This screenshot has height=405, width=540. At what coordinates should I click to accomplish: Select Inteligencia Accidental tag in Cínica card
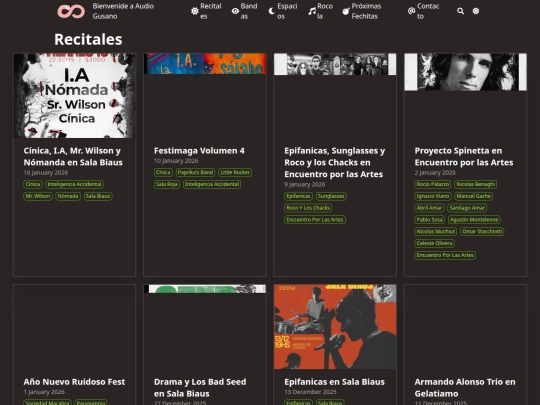(74, 184)
